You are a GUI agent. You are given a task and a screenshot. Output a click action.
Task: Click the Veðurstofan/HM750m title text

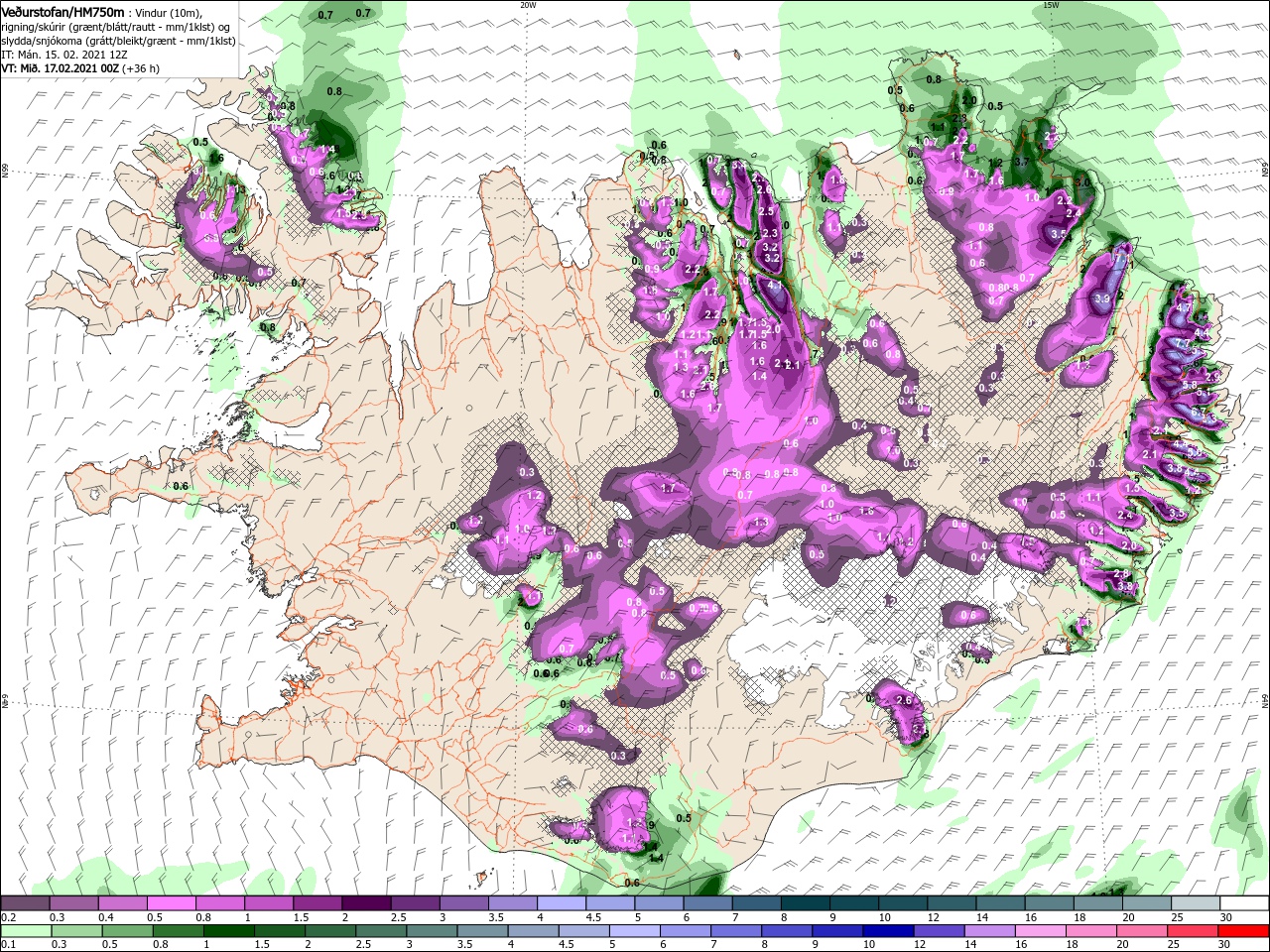(63, 12)
